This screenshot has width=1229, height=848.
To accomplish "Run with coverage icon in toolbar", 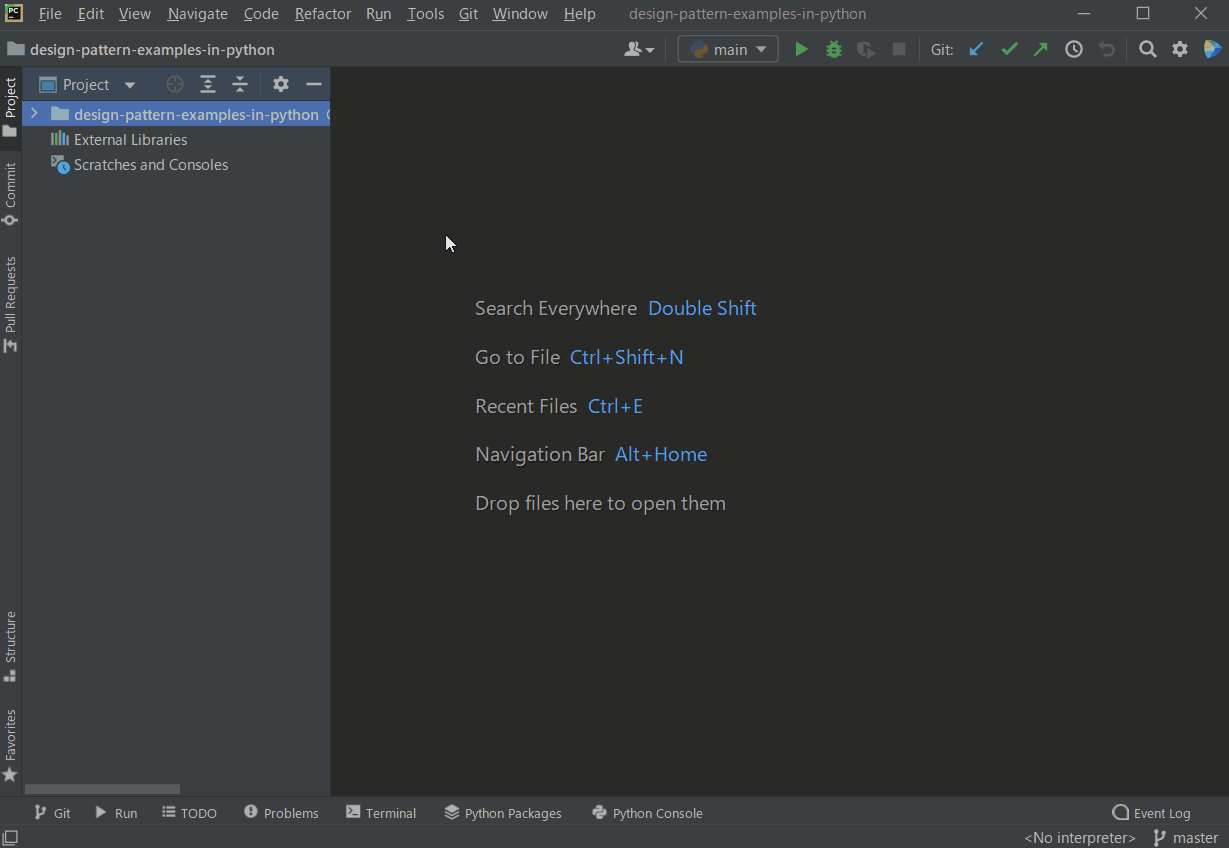I will (866, 49).
